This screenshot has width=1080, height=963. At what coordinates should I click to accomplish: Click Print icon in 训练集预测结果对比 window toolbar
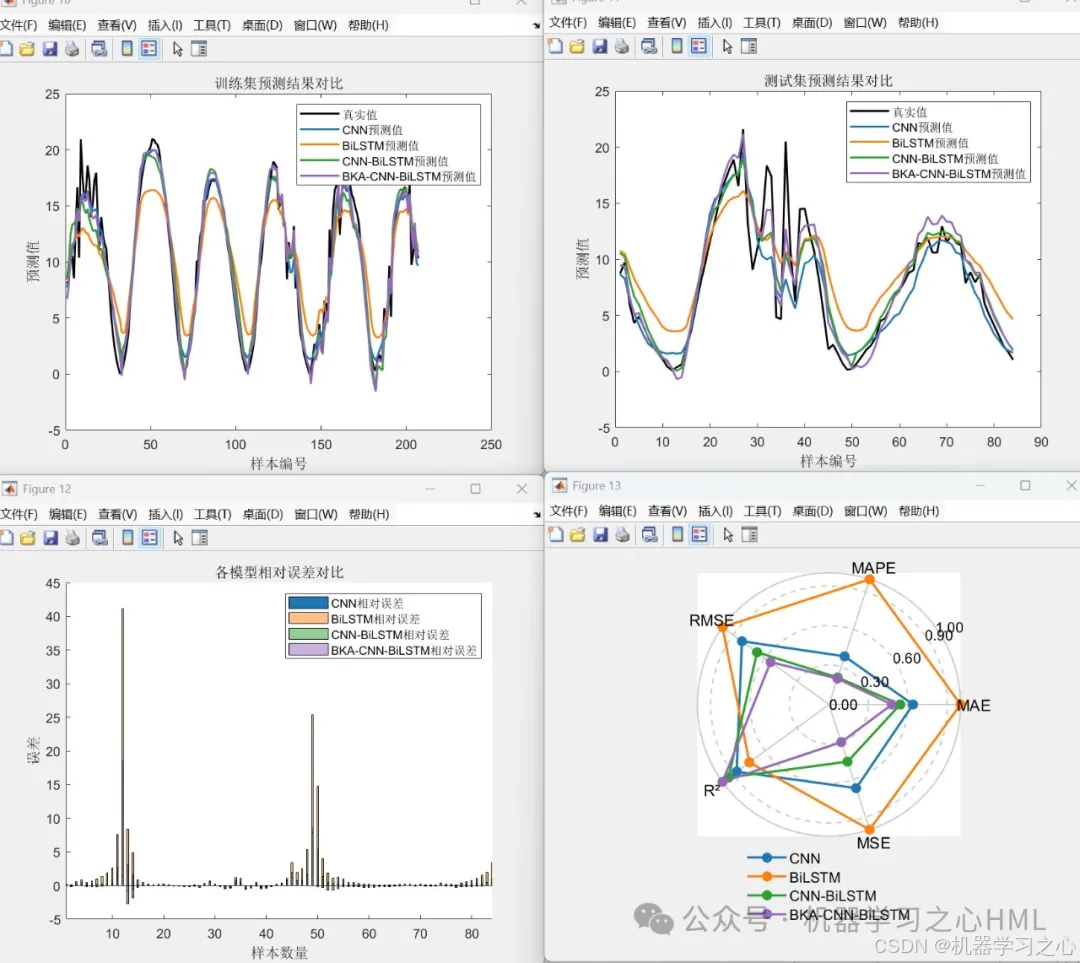(72, 48)
